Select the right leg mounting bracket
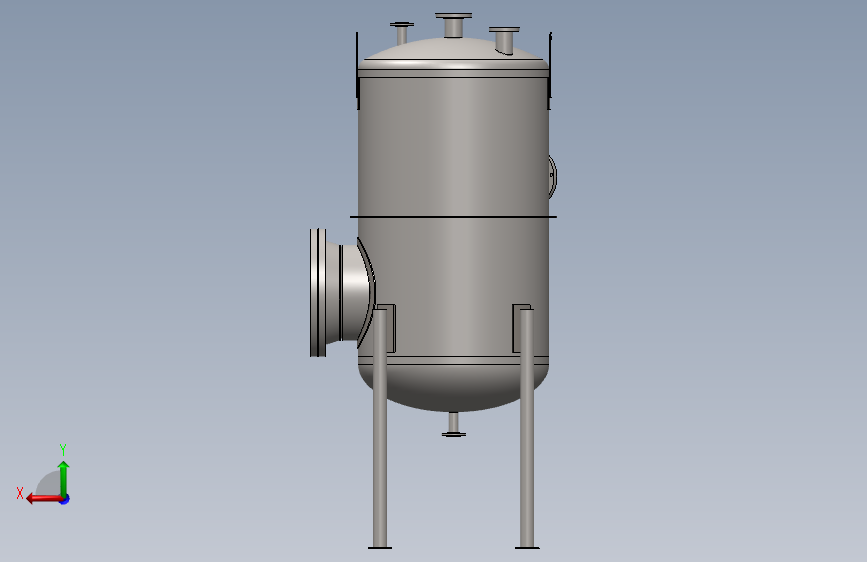Image resolution: width=867 pixels, height=562 pixels. [x=516, y=329]
